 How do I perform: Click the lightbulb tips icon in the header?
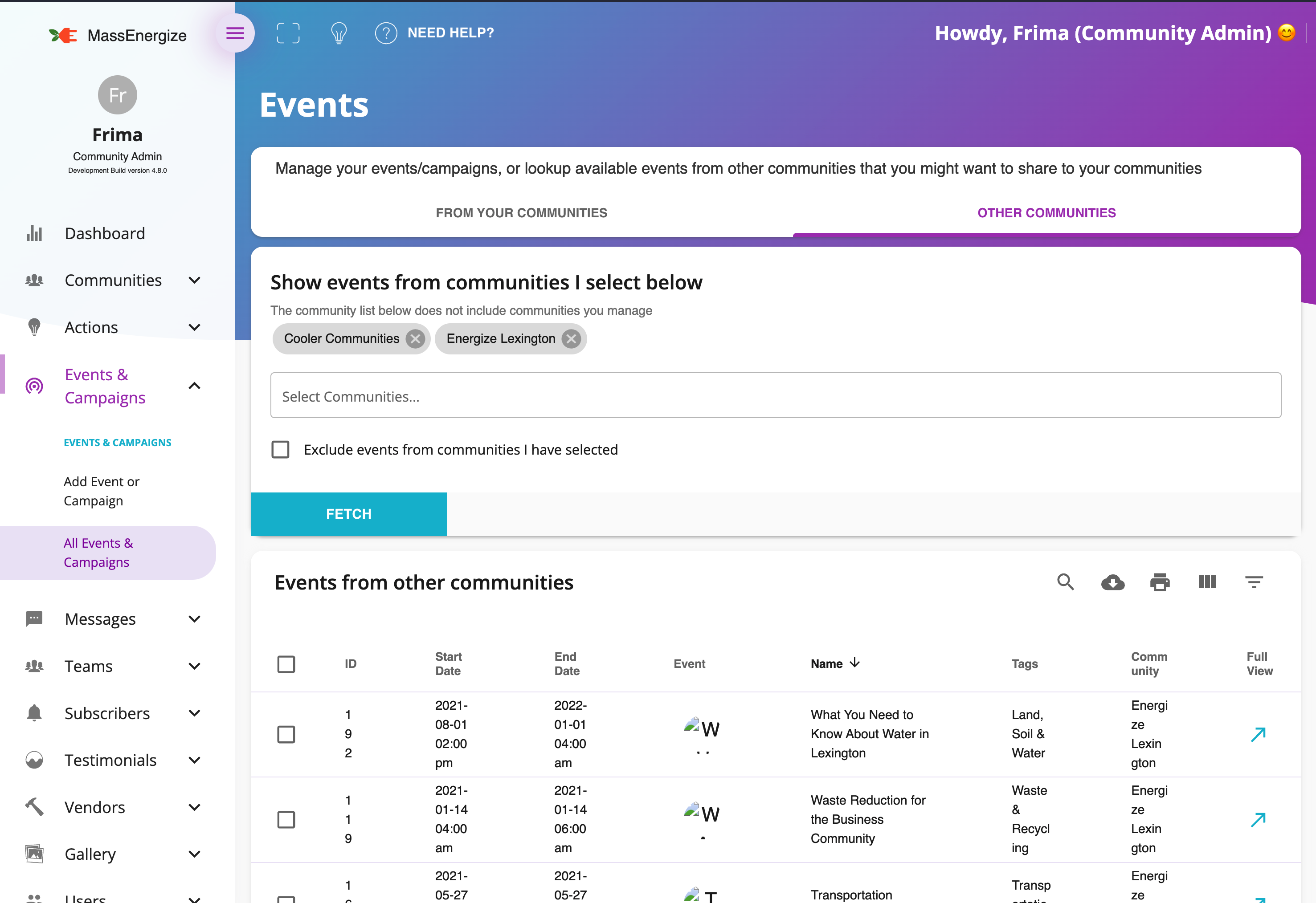(339, 33)
